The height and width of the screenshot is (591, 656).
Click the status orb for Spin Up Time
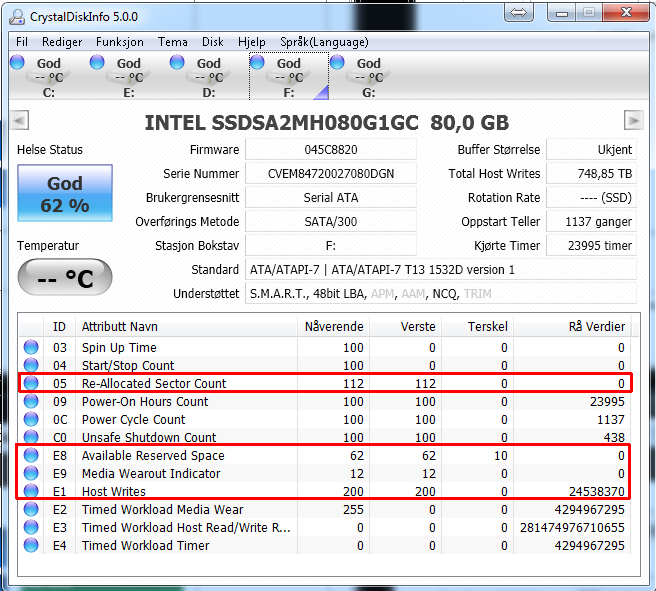click(x=31, y=347)
